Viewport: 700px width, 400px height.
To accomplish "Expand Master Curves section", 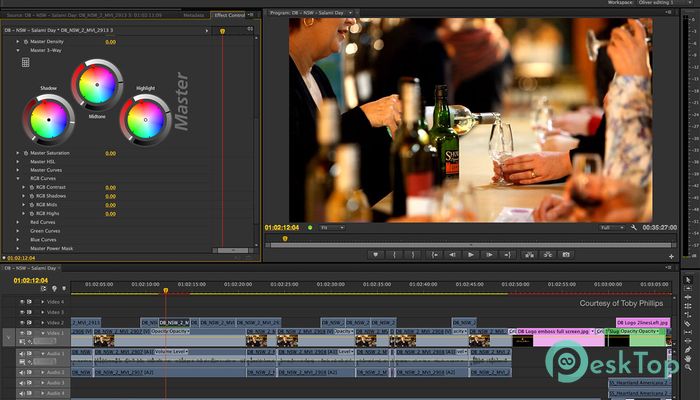I will pyautogui.click(x=18, y=170).
